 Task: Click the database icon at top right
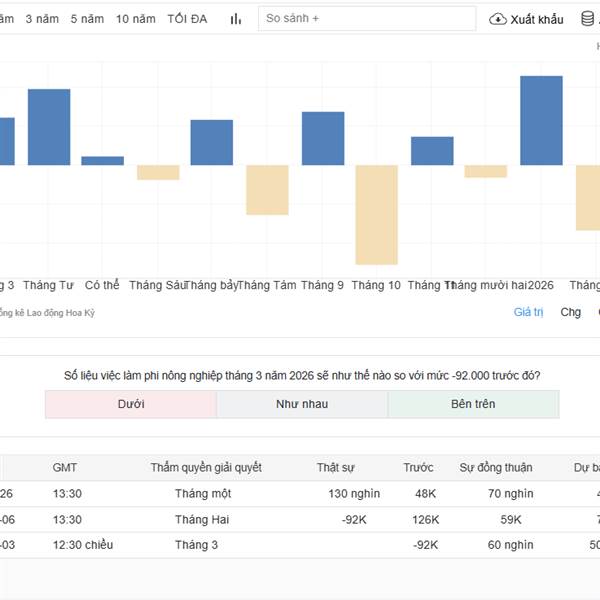click(x=589, y=19)
